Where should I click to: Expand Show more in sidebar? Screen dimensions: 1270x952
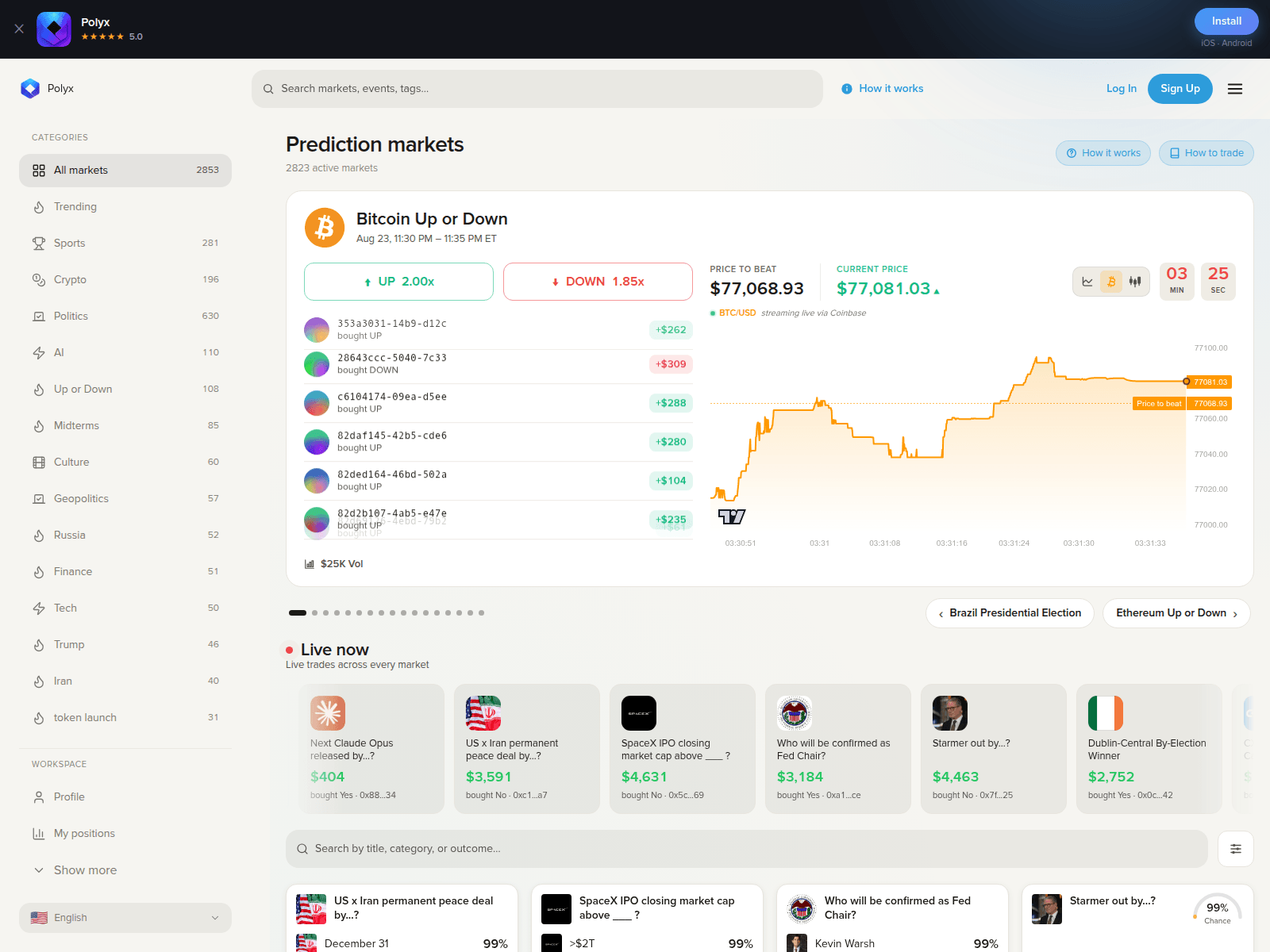125,870
